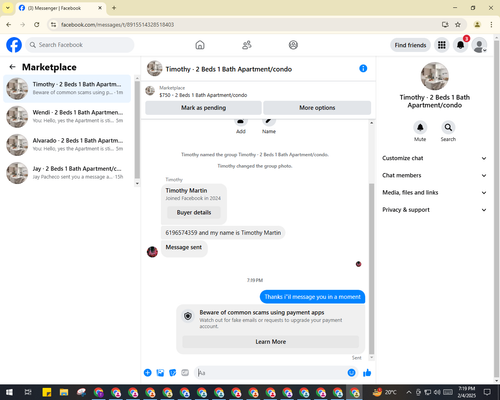
Task: Open the Facebook logo home link
Action: 14,45
